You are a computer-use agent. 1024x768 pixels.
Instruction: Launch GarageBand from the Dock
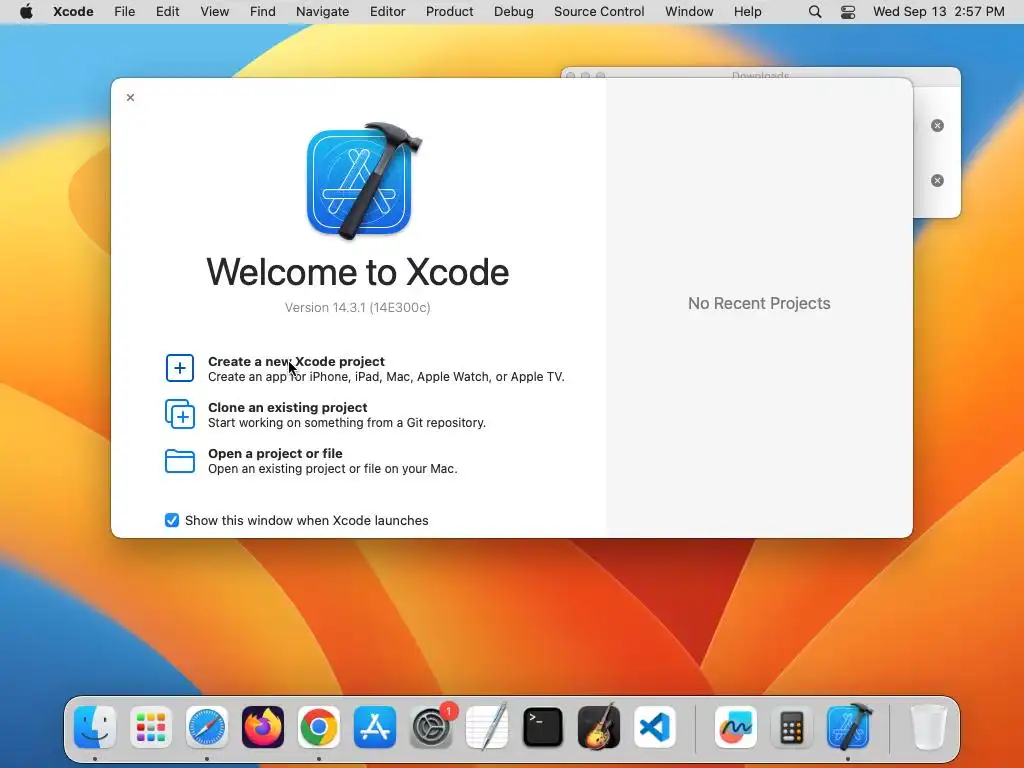(x=599, y=727)
